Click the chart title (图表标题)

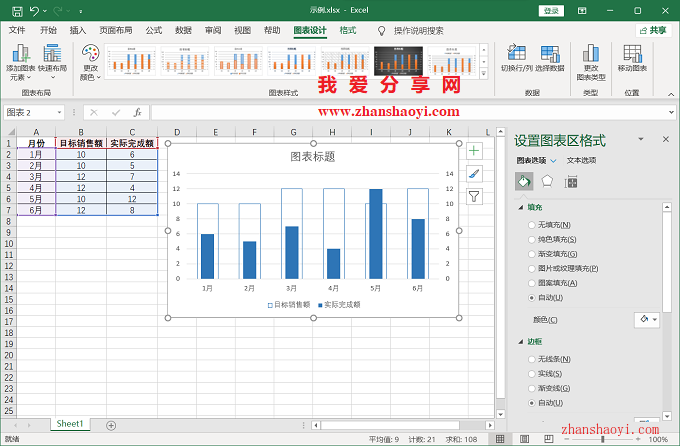[313, 157]
